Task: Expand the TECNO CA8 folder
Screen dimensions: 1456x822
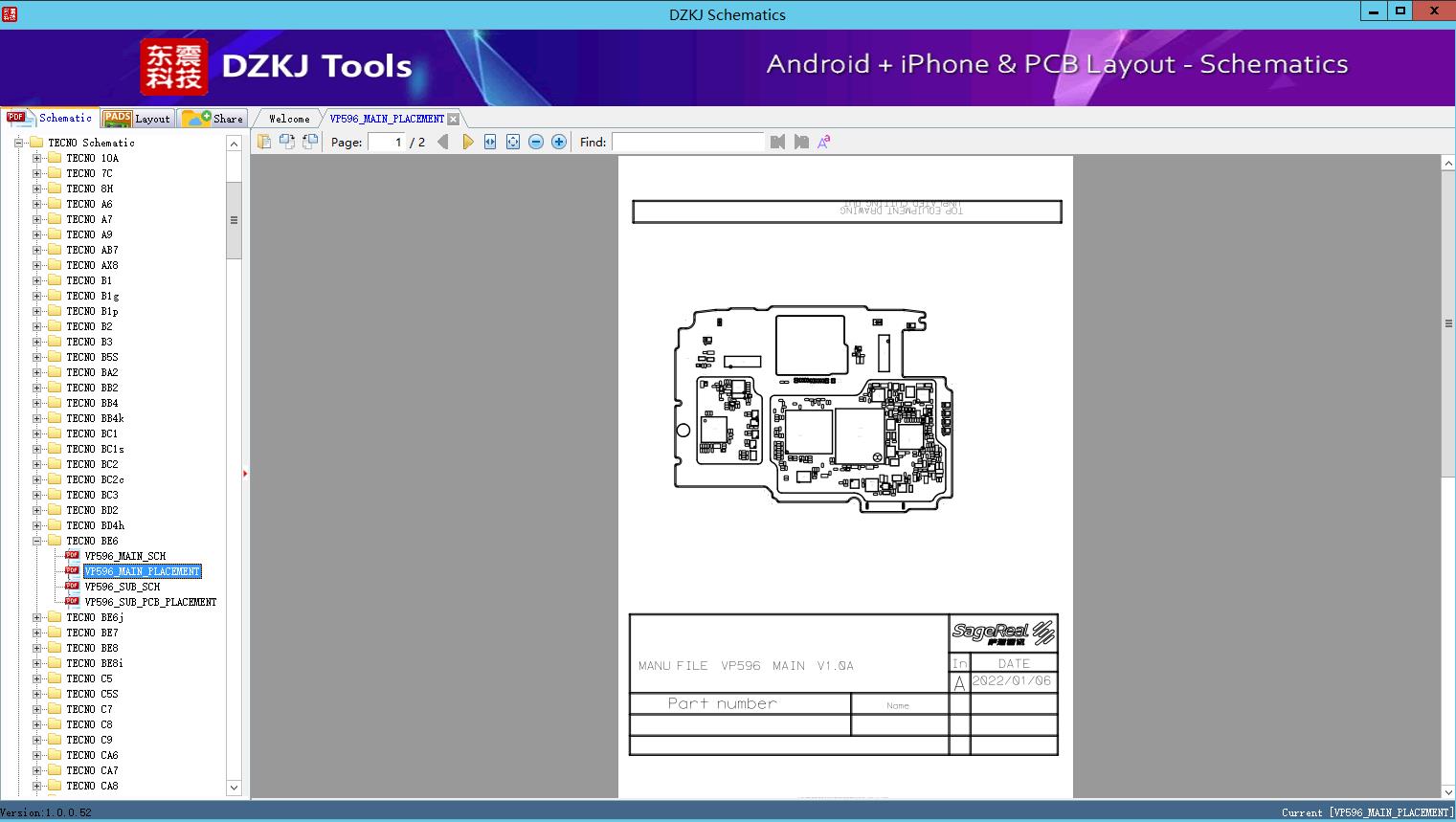Action: 36,786
